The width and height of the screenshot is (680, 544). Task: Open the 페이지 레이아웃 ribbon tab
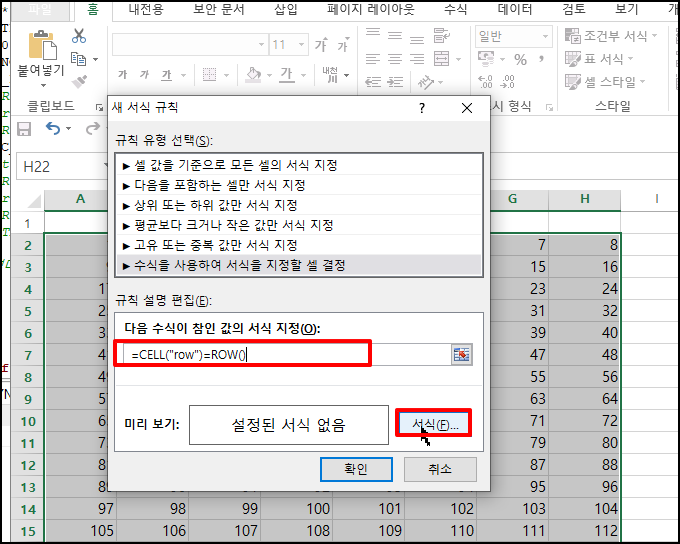click(x=371, y=10)
